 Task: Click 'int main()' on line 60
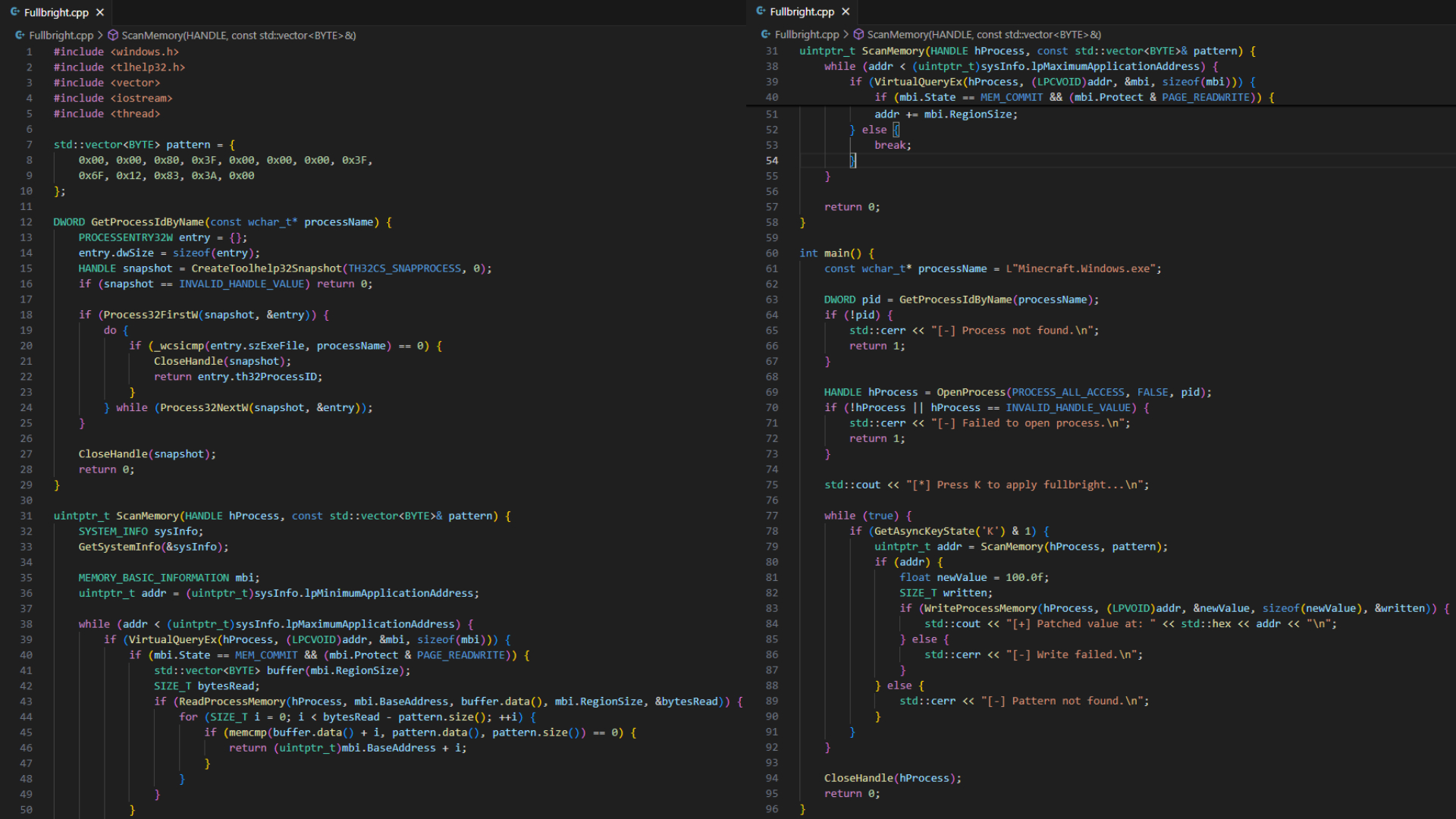pyautogui.click(x=830, y=253)
